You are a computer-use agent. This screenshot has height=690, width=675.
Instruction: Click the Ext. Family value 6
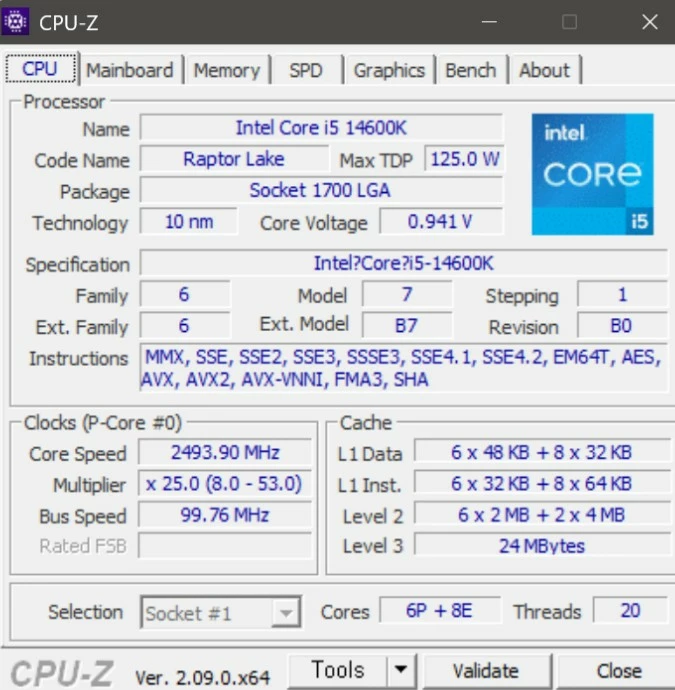(x=184, y=326)
